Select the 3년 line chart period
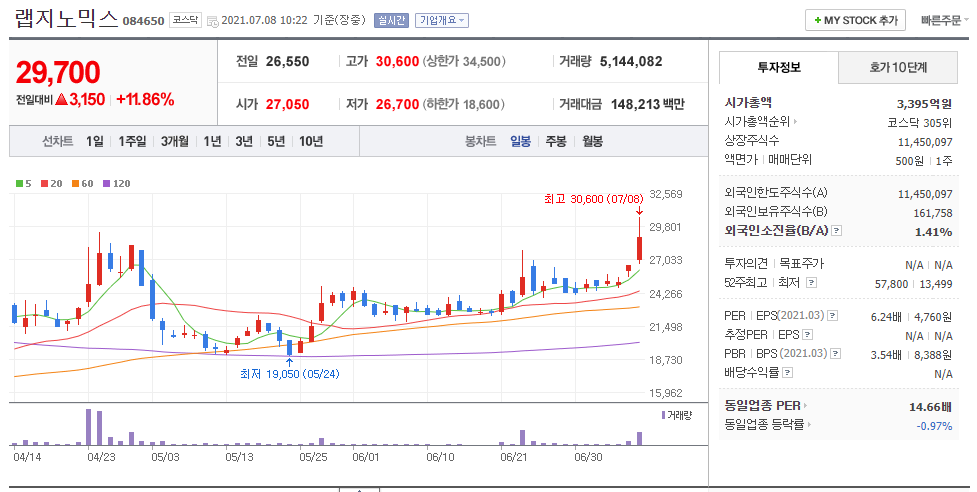 pyautogui.click(x=244, y=141)
